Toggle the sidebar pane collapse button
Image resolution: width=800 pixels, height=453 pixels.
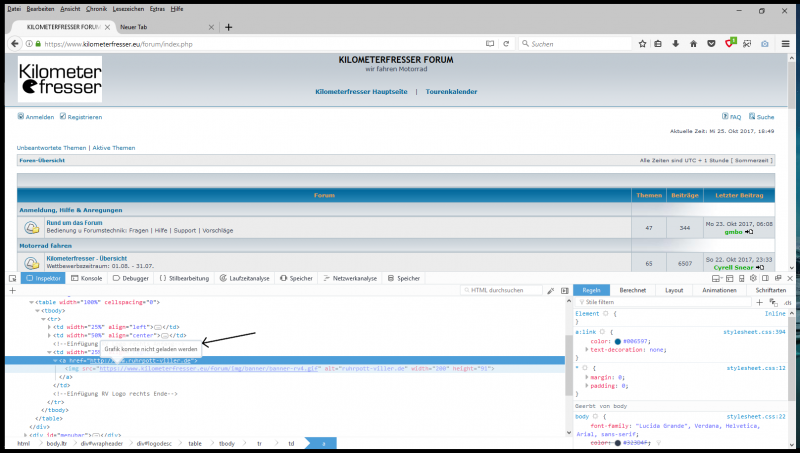pos(564,290)
